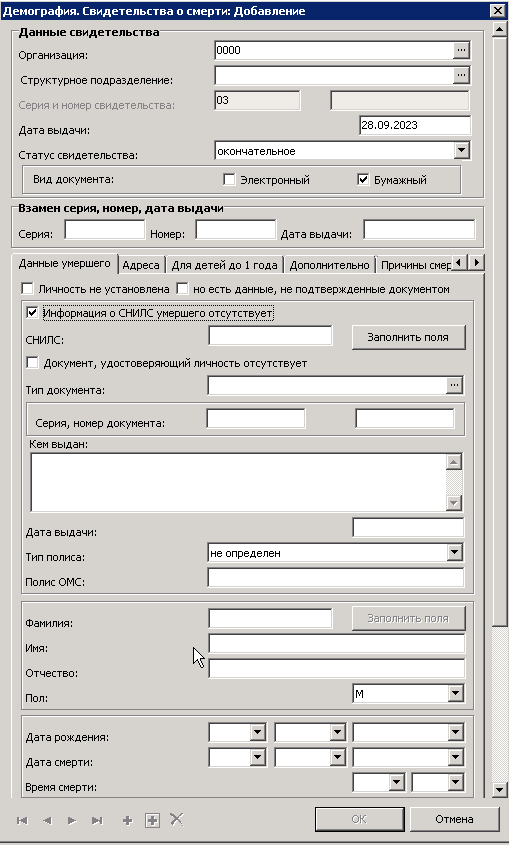The image size is (509, 845).
Task: Open the Для детей до 1 года tab
Action: coord(224,265)
